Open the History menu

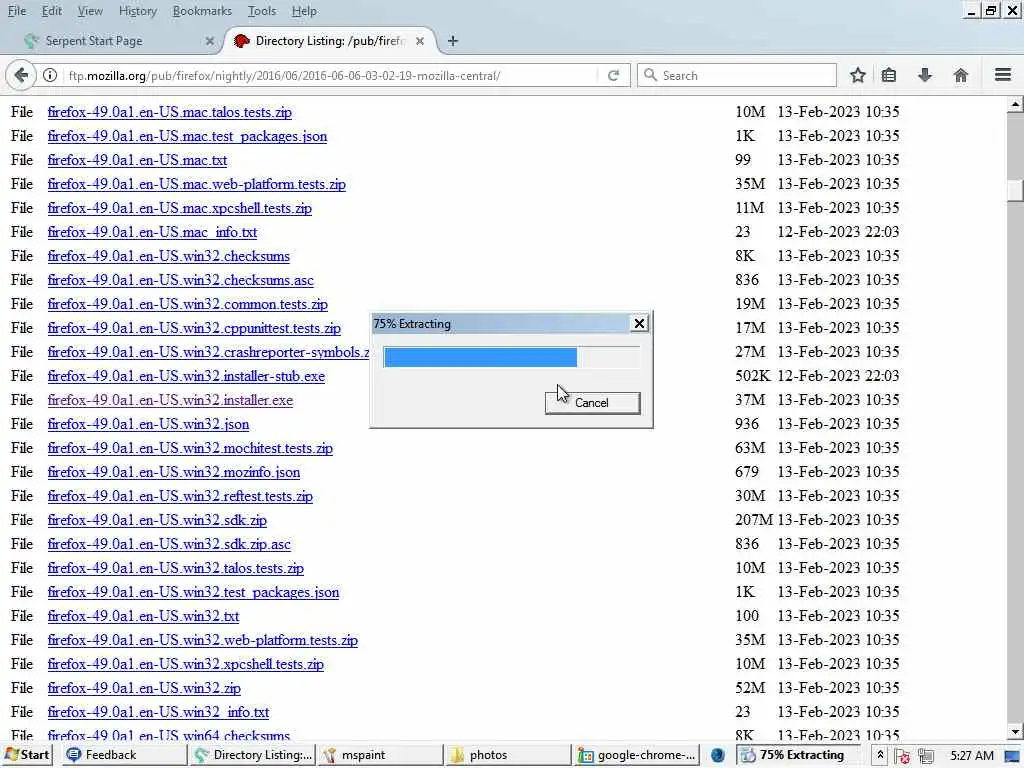(x=138, y=11)
